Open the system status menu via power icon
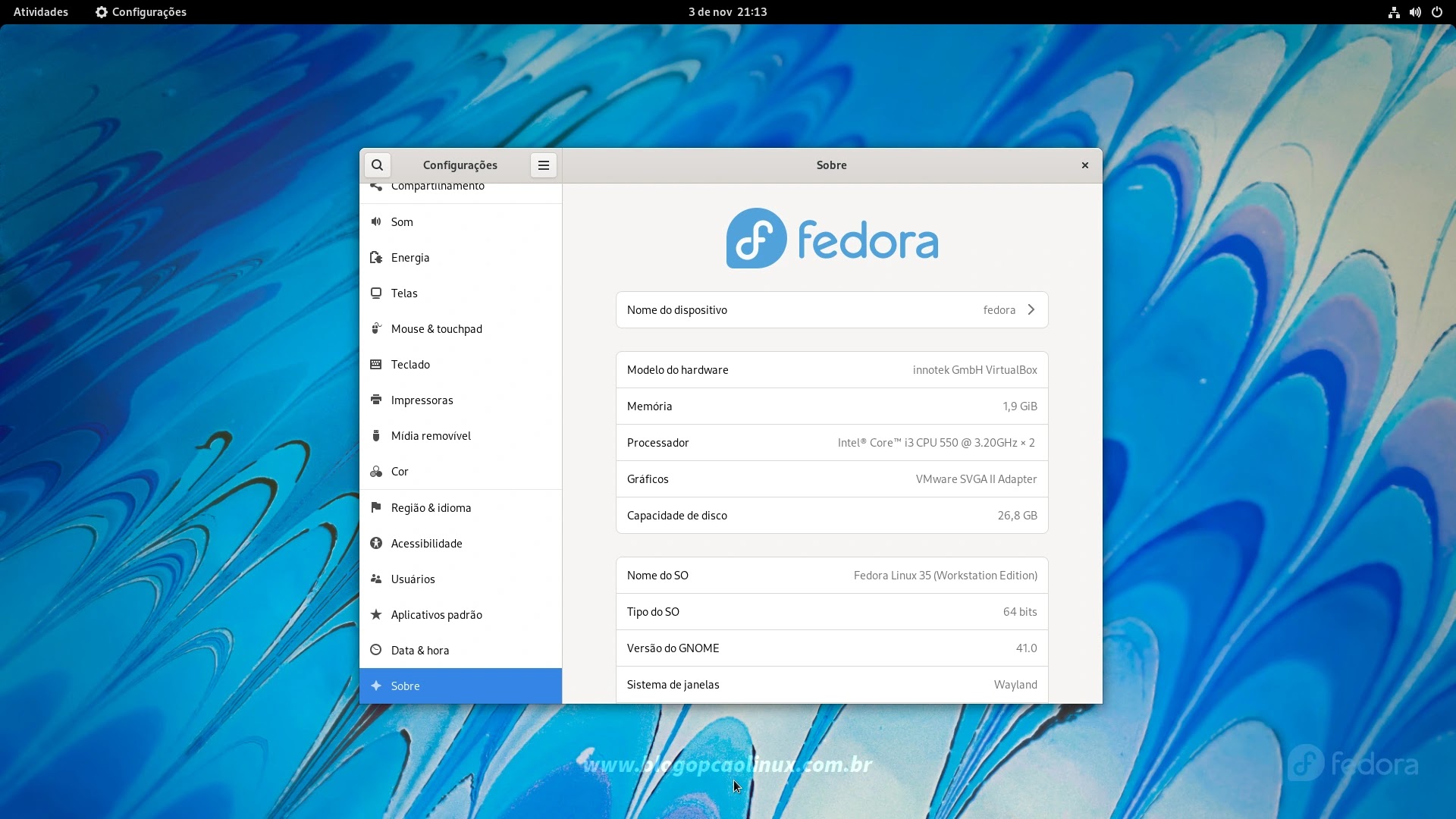 tap(1437, 11)
